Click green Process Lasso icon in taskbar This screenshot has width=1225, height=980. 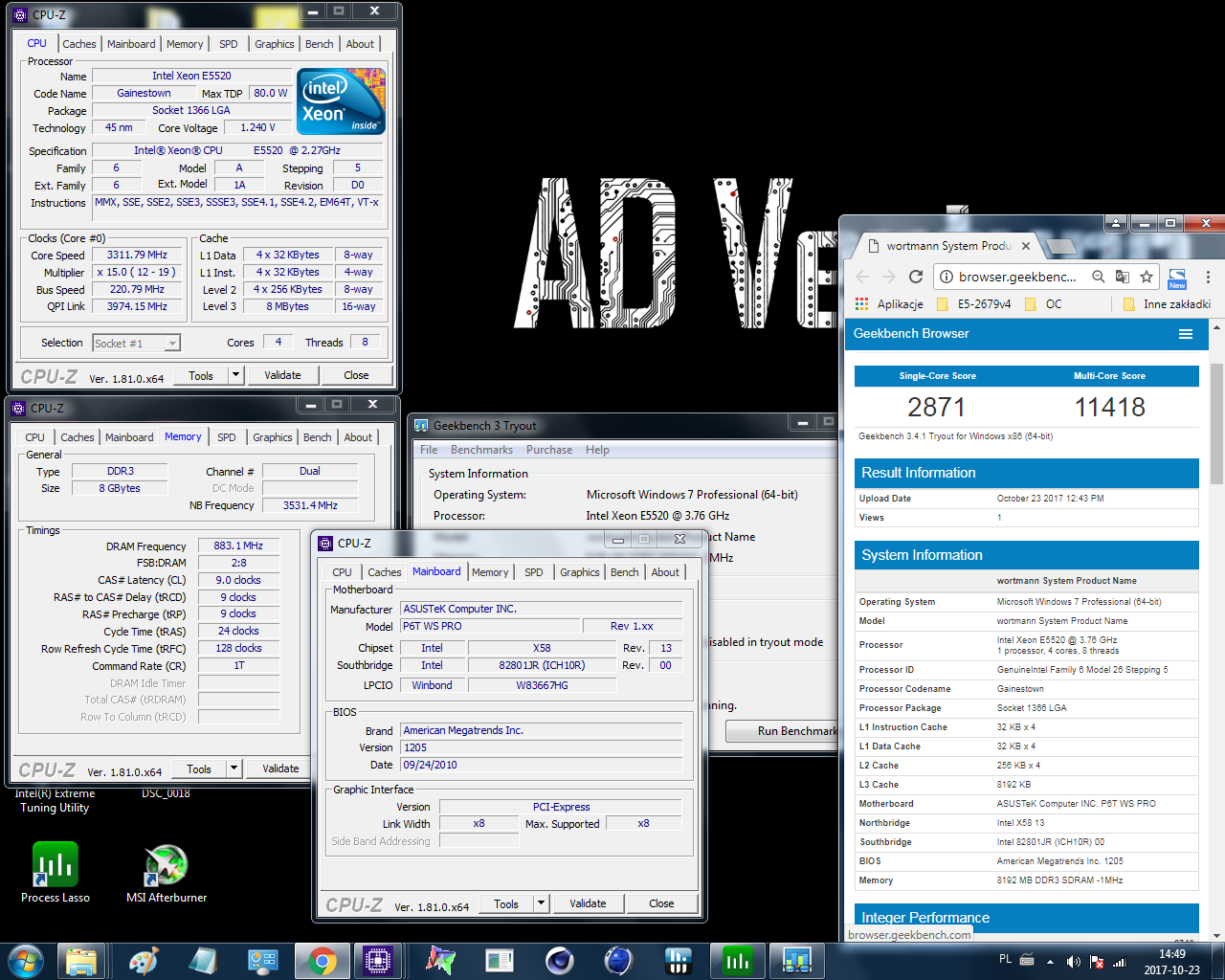coord(737,961)
